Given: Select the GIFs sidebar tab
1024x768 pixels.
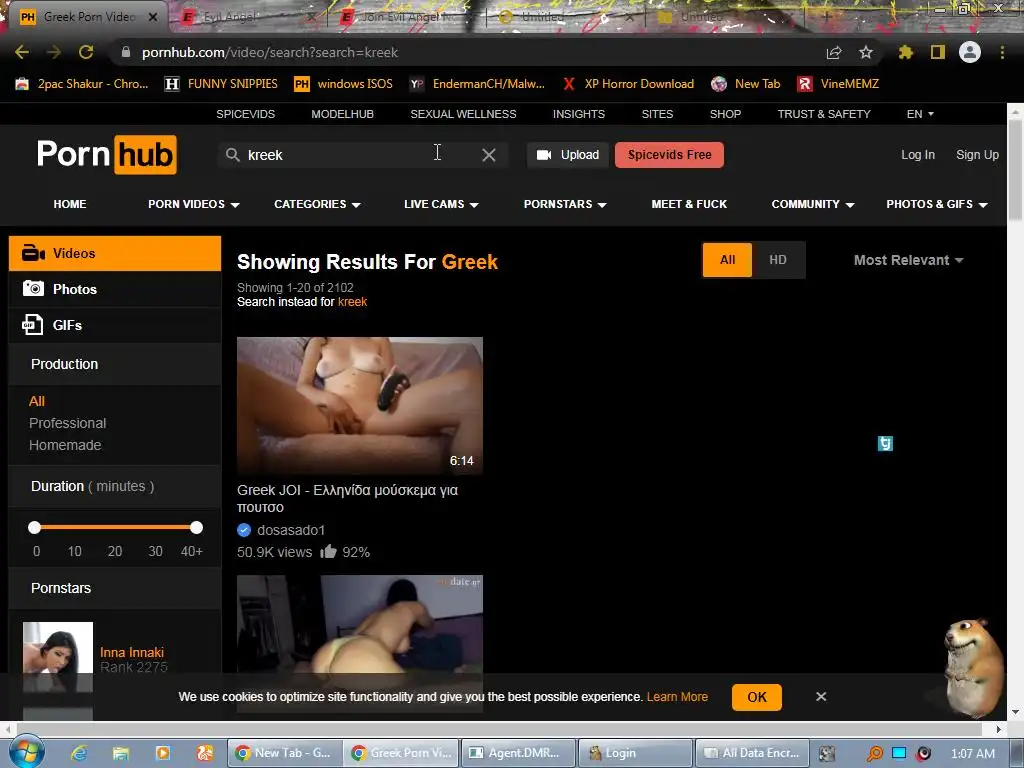Looking at the screenshot, I should tap(115, 325).
